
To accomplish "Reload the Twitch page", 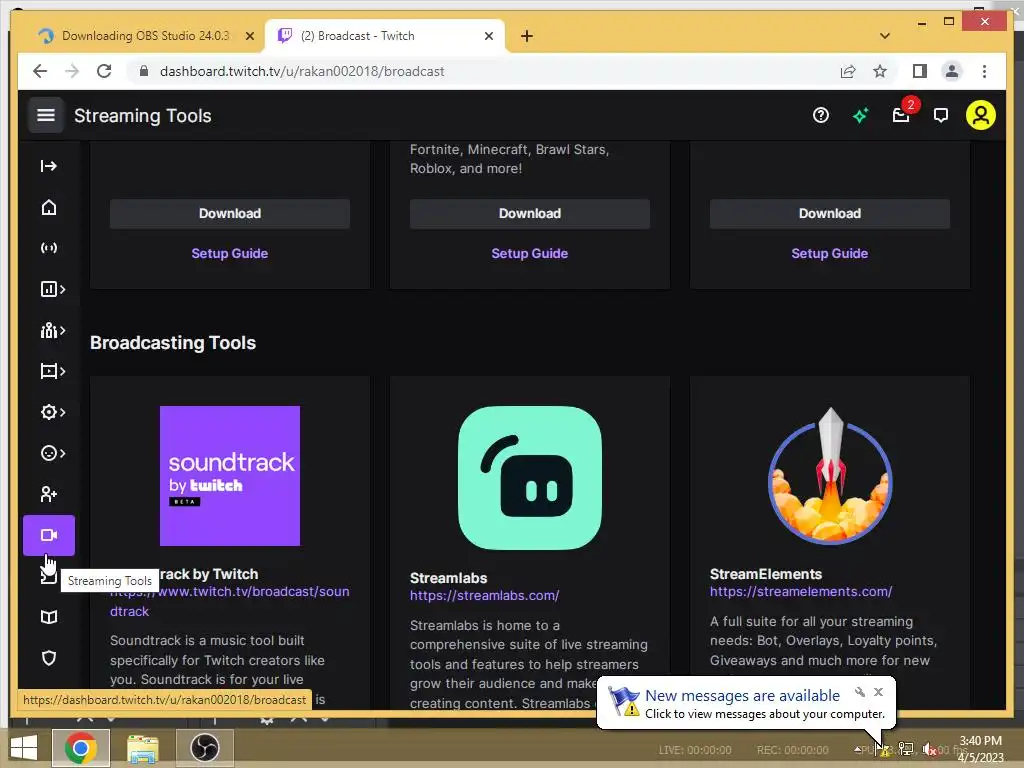I will coord(104,71).
